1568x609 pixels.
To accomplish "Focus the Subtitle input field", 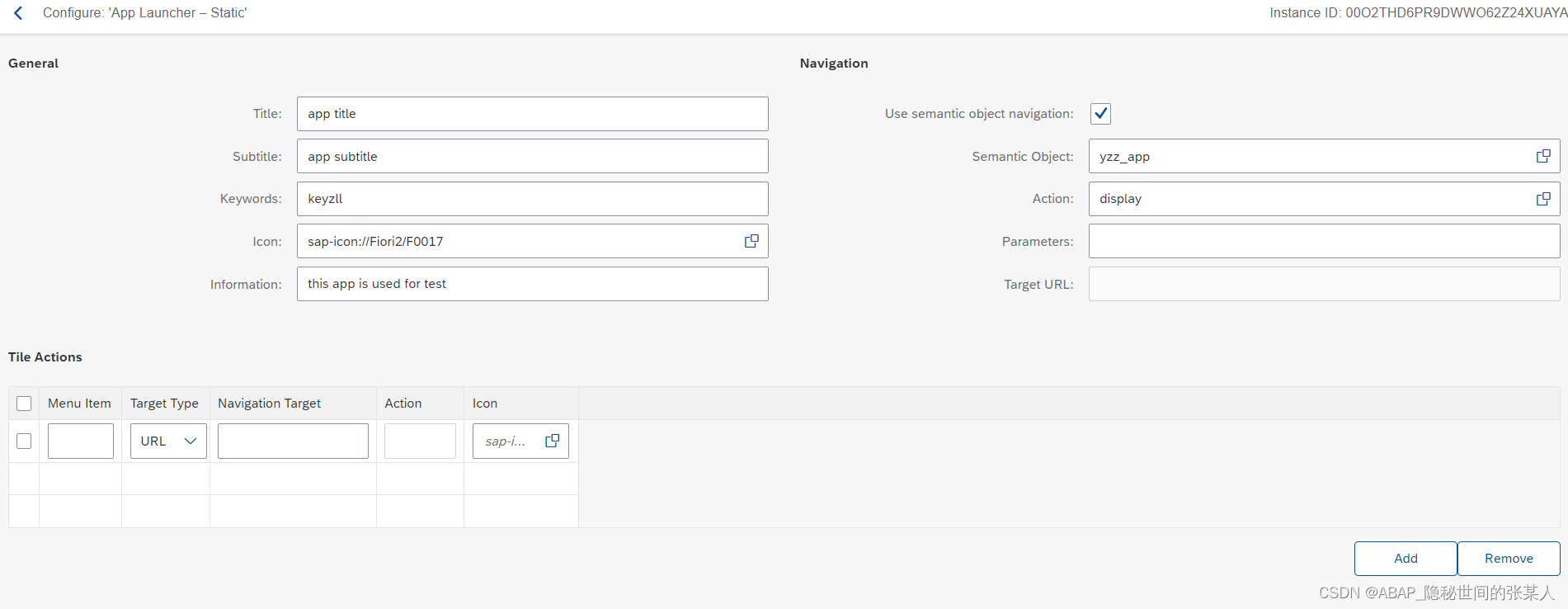I will click(532, 156).
